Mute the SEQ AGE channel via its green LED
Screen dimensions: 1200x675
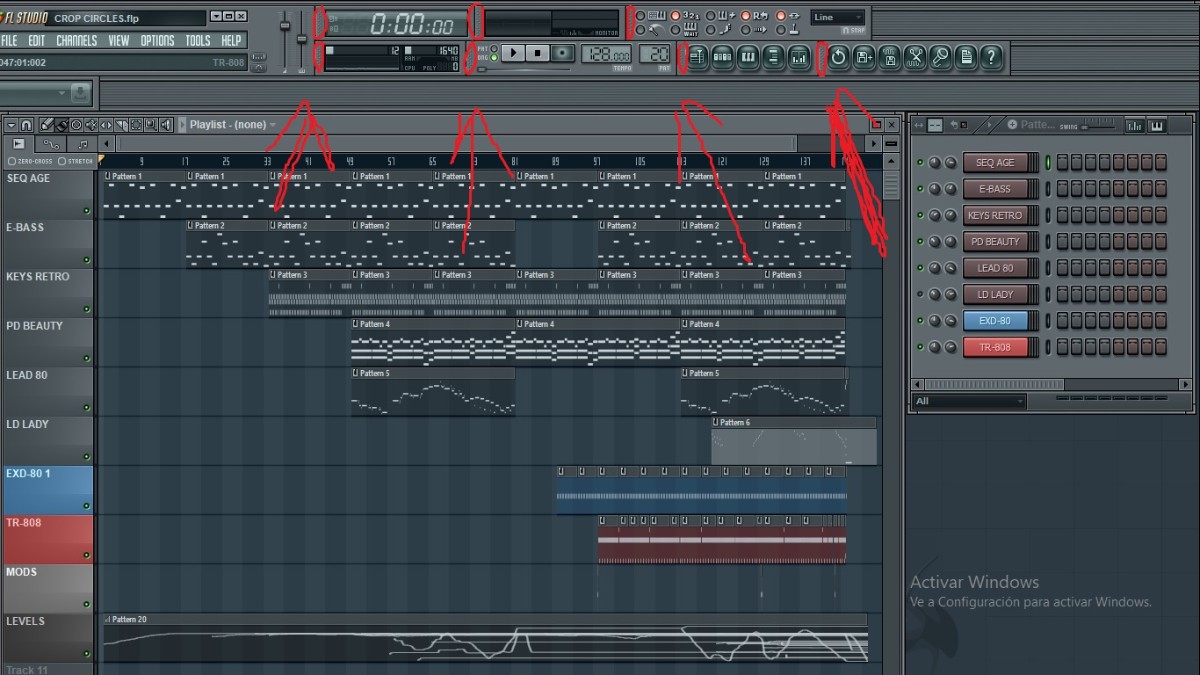click(920, 163)
